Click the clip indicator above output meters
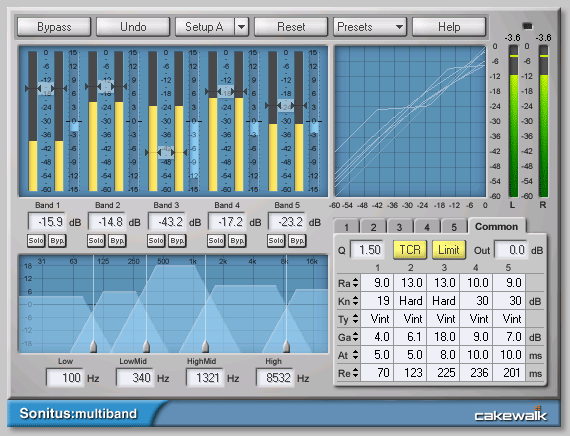The image size is (570, 436). [x=527, y=26]
